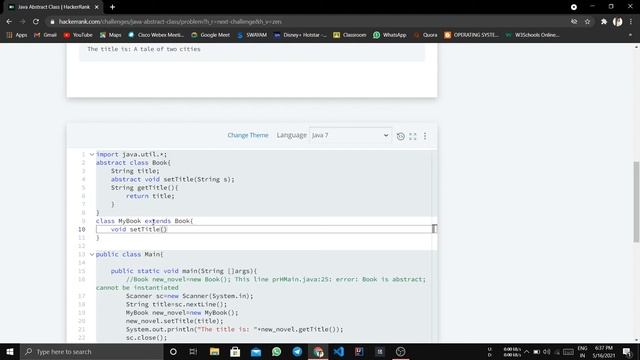The height and width of the screenshot is (360, 640).
Task: Open the Windows Start menu
Action: [x=10, y=351]
